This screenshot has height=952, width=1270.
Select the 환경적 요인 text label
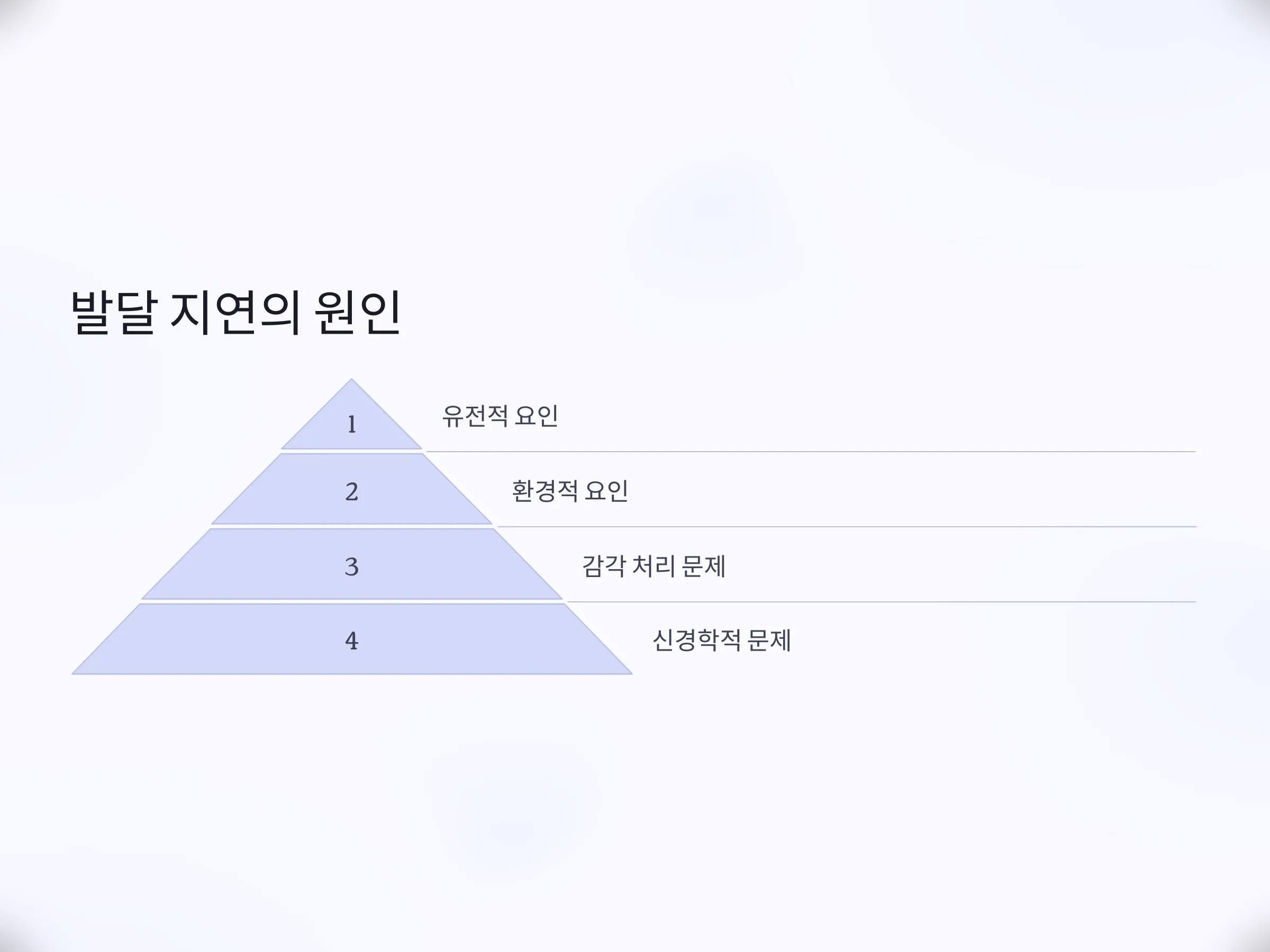coord(569,491)
